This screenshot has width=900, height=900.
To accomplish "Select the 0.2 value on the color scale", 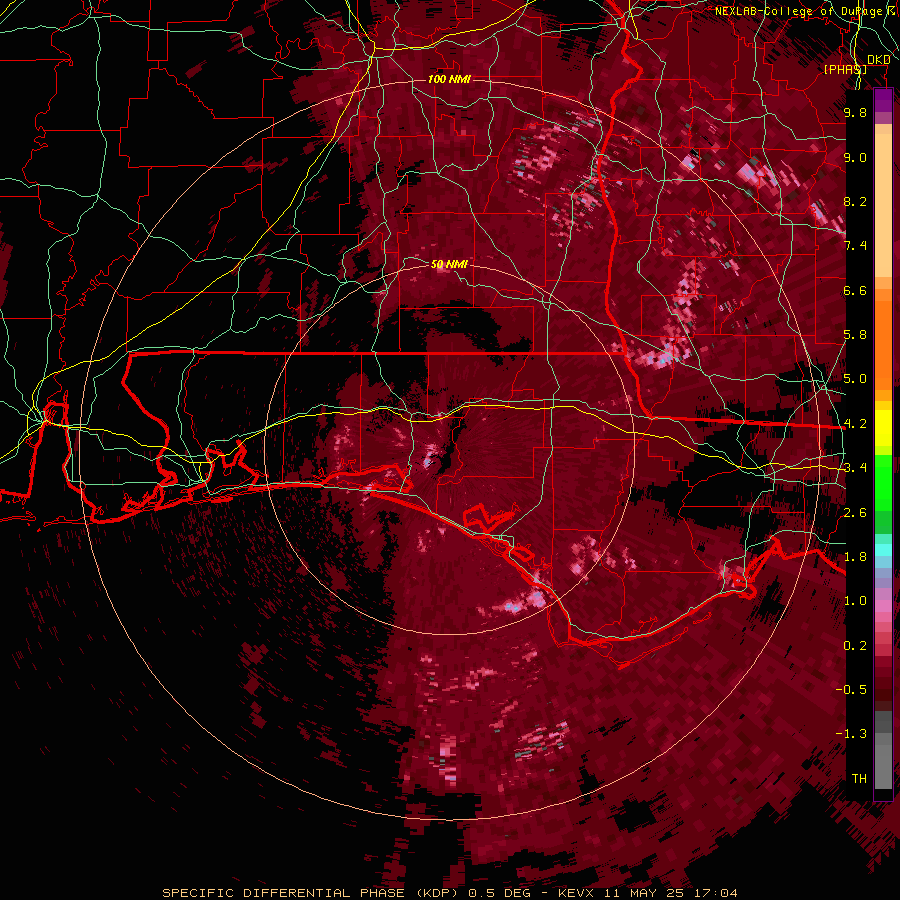I will (855, 645).
